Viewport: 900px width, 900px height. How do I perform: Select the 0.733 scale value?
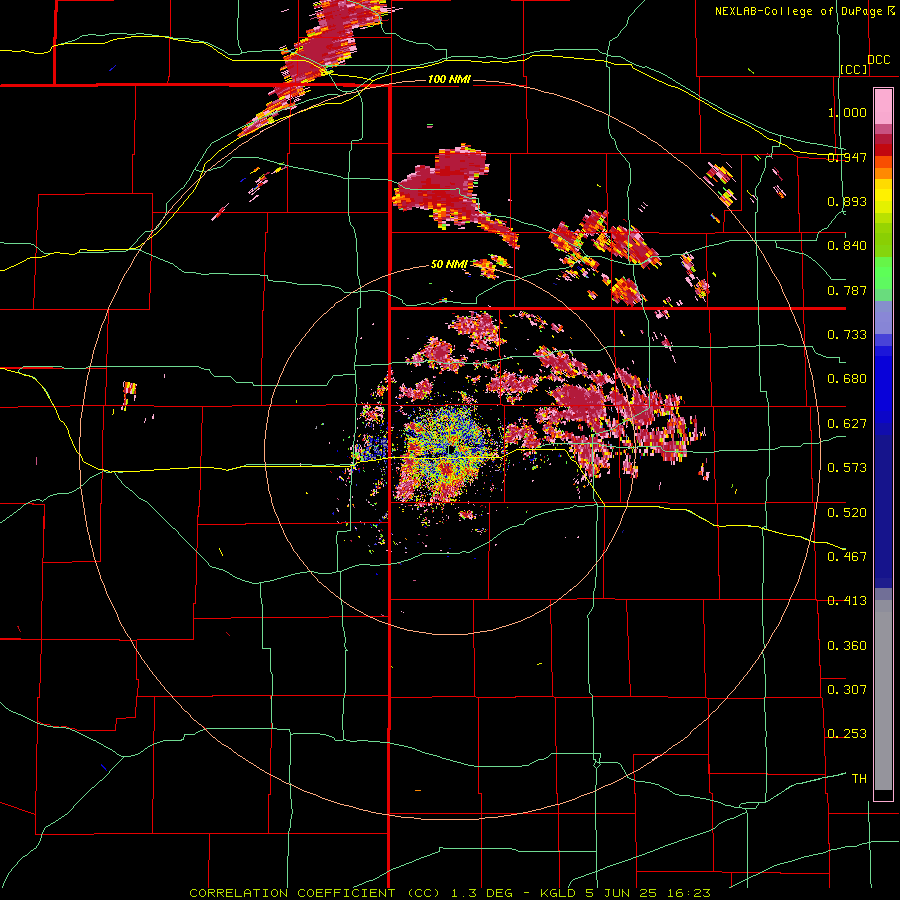coord(847,335)
